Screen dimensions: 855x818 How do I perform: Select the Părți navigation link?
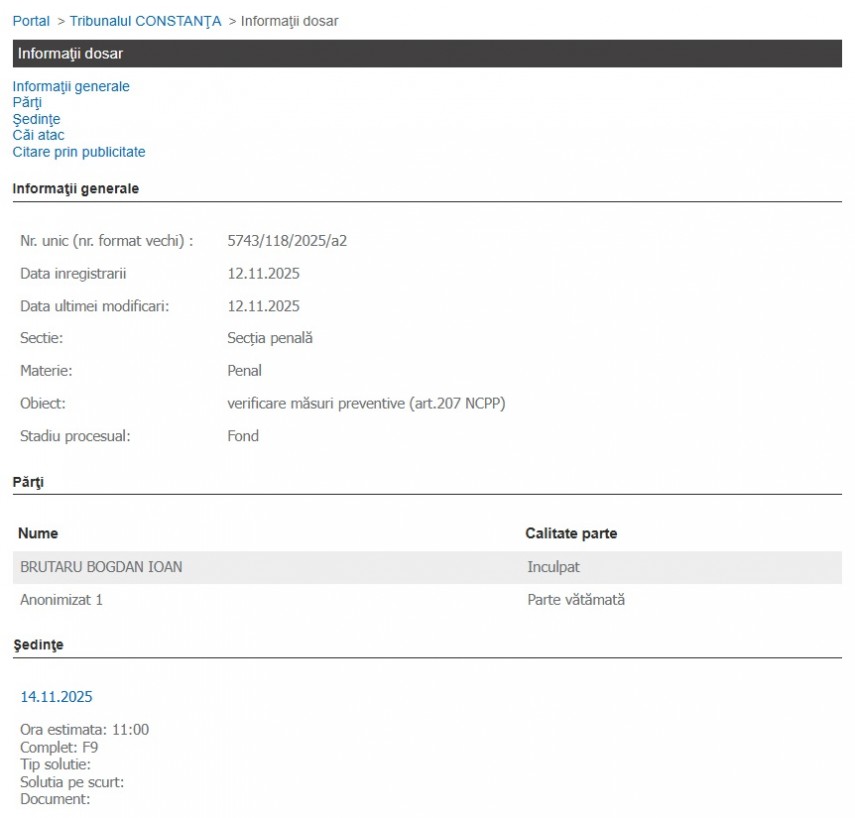click(27, 102)
